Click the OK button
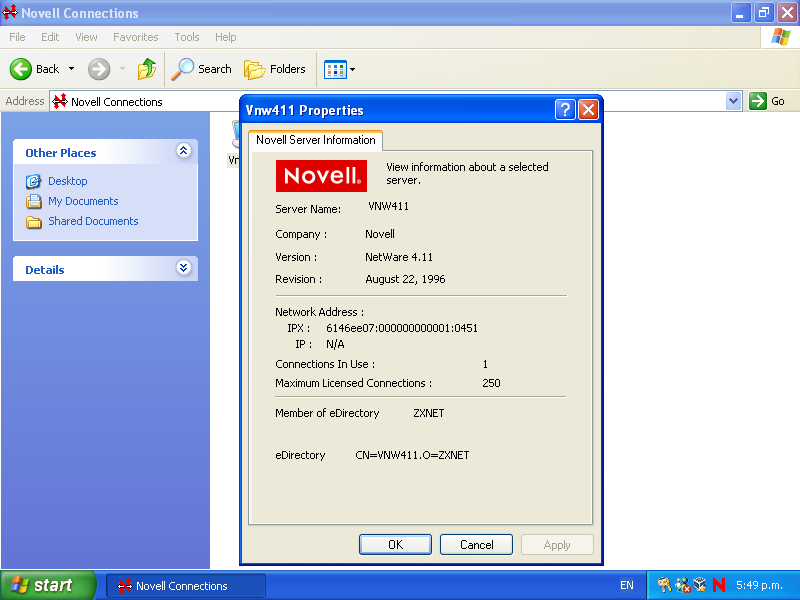This screenshot has width=800, height=600. tap(395, 544)
